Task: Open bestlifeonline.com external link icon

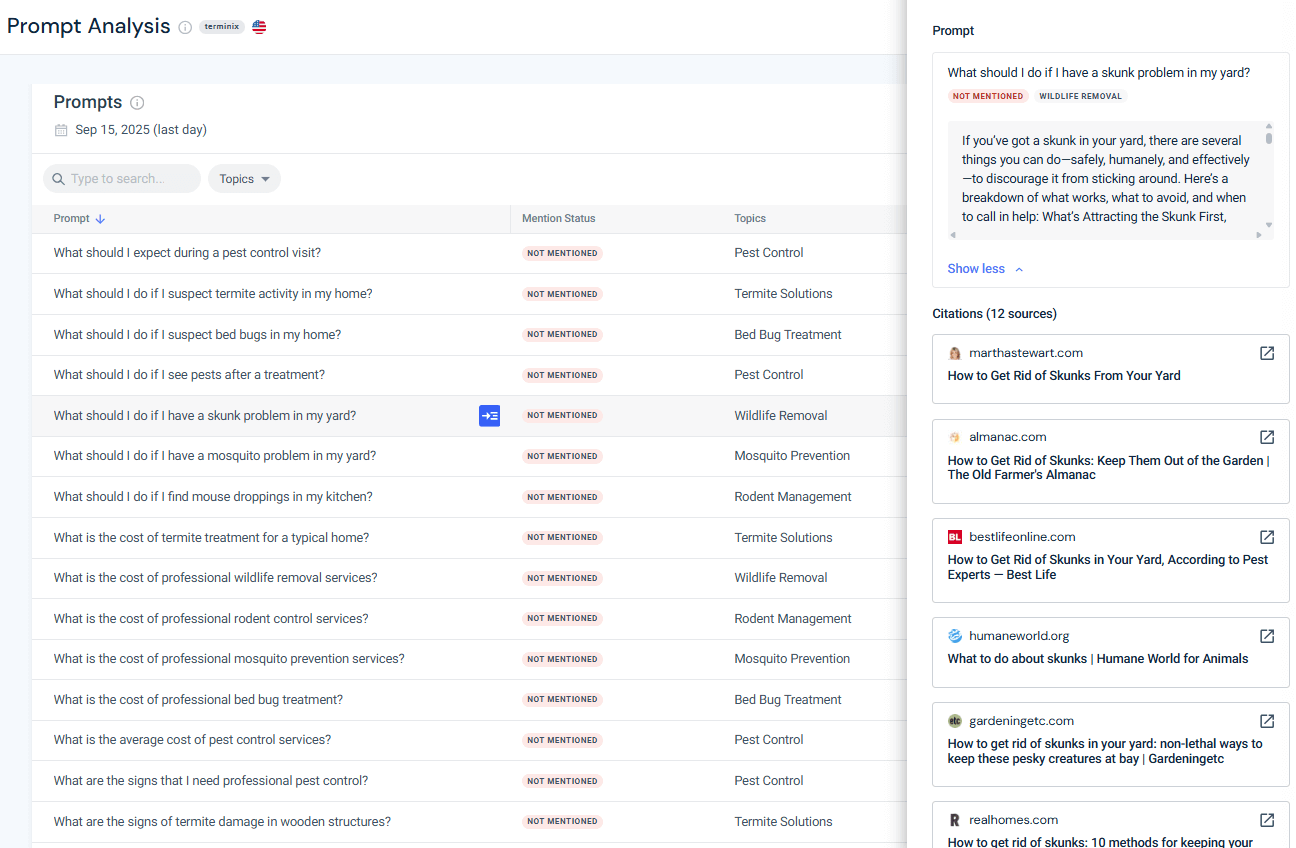Action: coord(1267,537)
